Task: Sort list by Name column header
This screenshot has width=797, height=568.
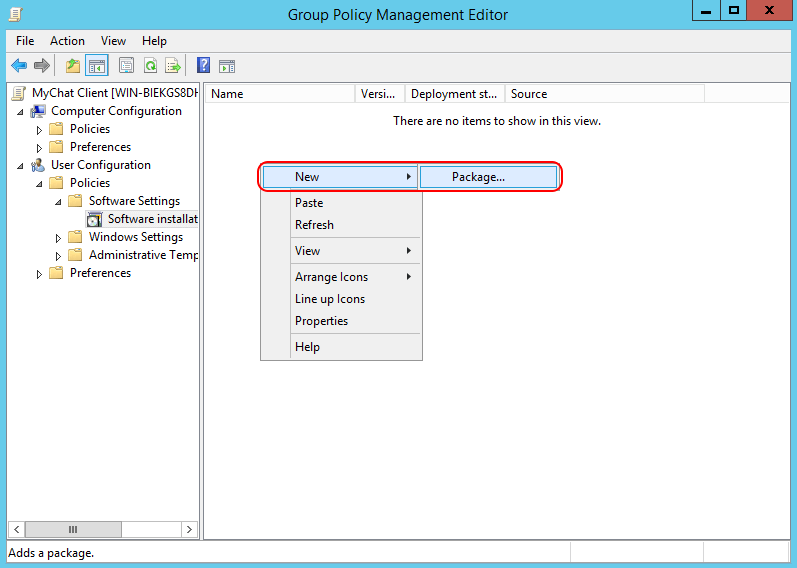Action: point(280,94)
